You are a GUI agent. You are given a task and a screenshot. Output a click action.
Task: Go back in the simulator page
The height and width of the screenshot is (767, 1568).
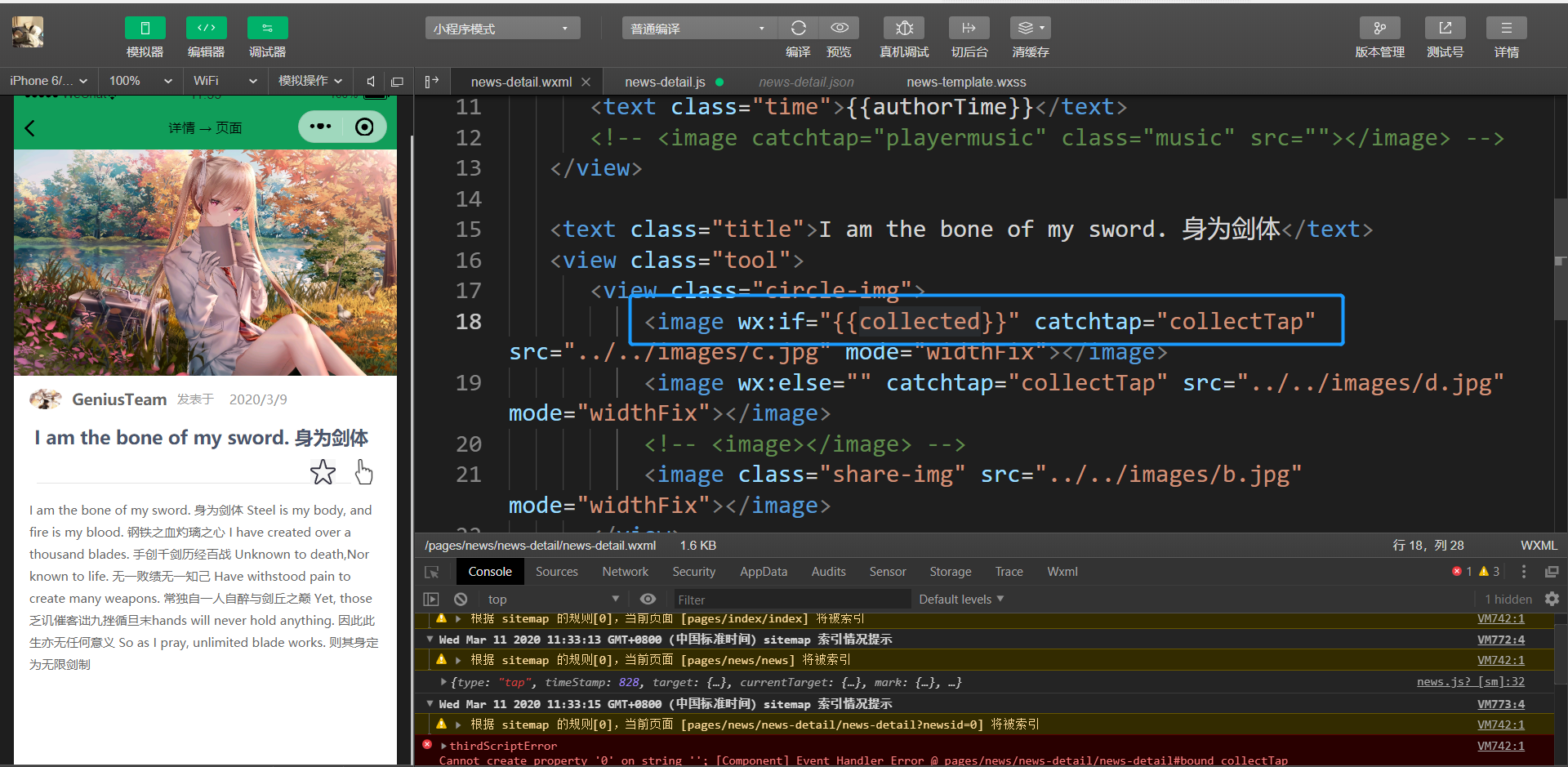click(30, 127)
